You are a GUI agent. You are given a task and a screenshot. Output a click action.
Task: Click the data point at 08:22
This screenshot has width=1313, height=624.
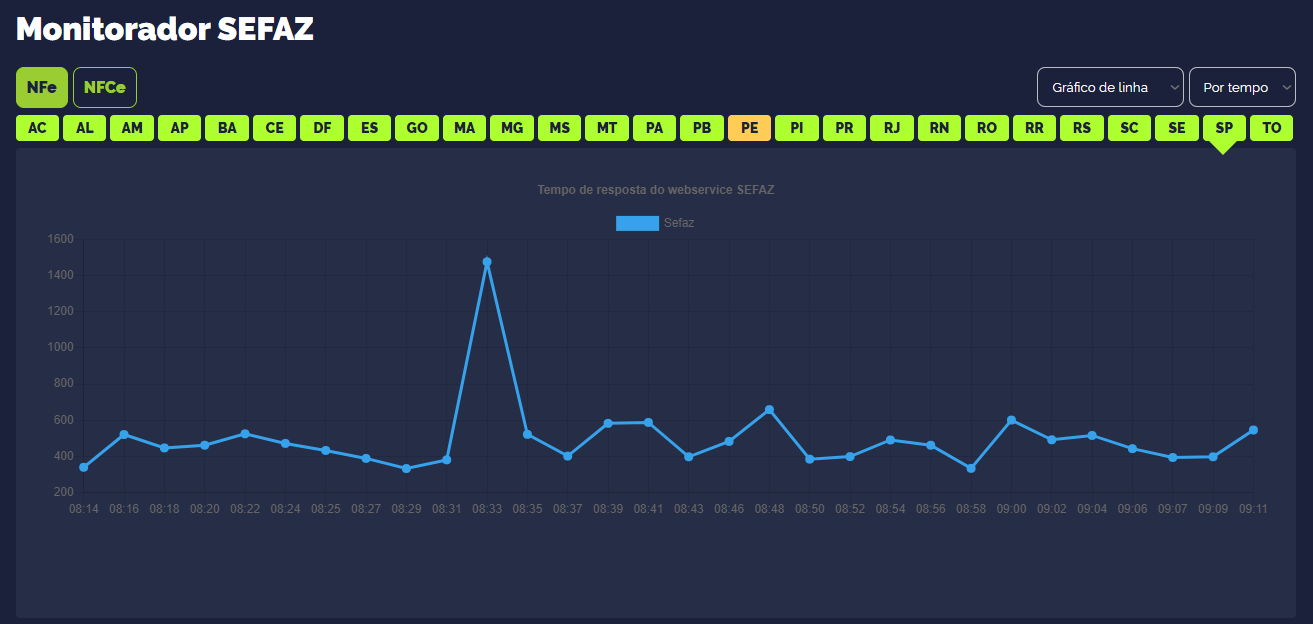(245, 434)
